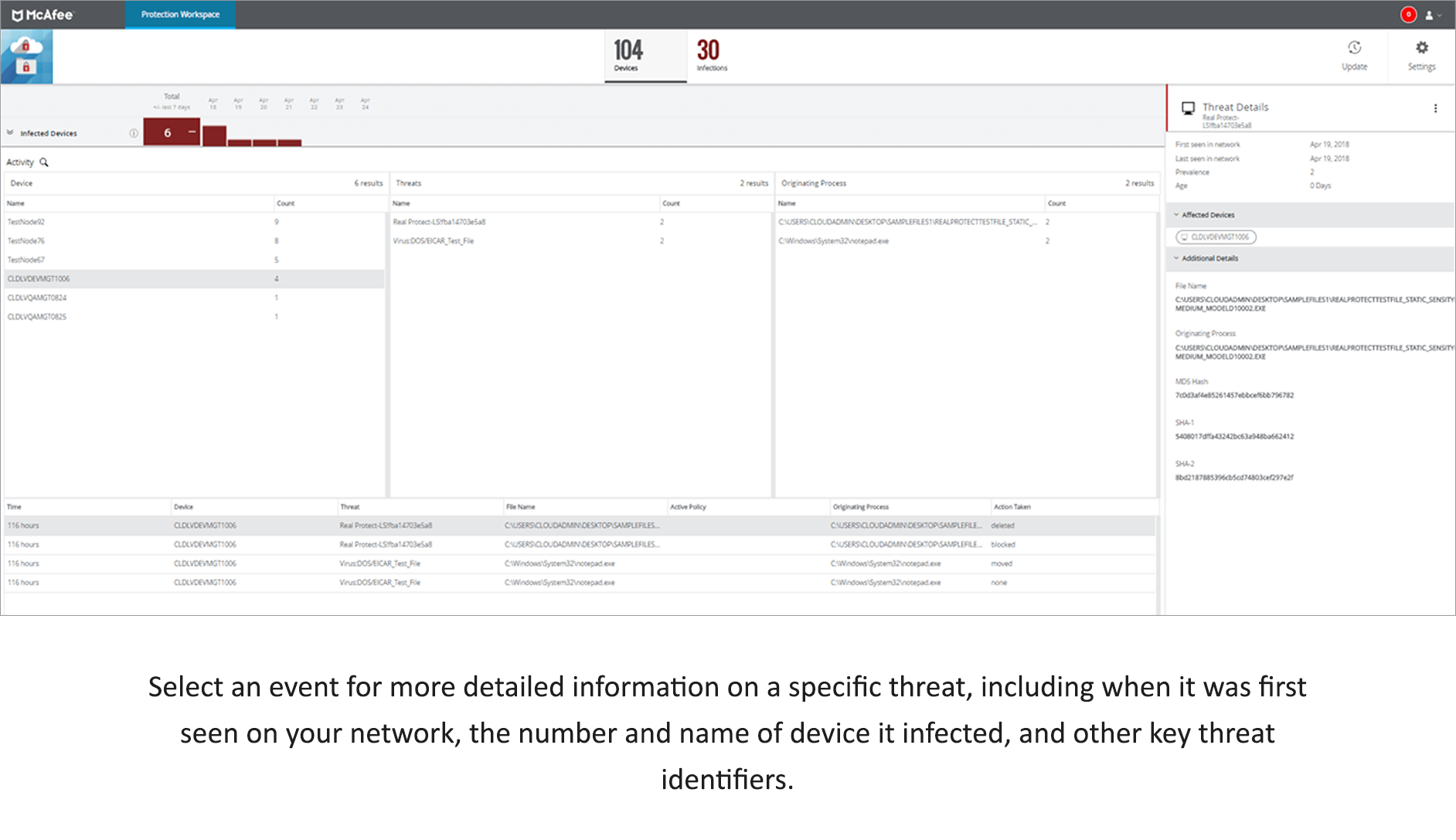Sort events by Time column header
Image resolution: width=1456 pixels, height=840 pixels.
(x=14, y=507)
